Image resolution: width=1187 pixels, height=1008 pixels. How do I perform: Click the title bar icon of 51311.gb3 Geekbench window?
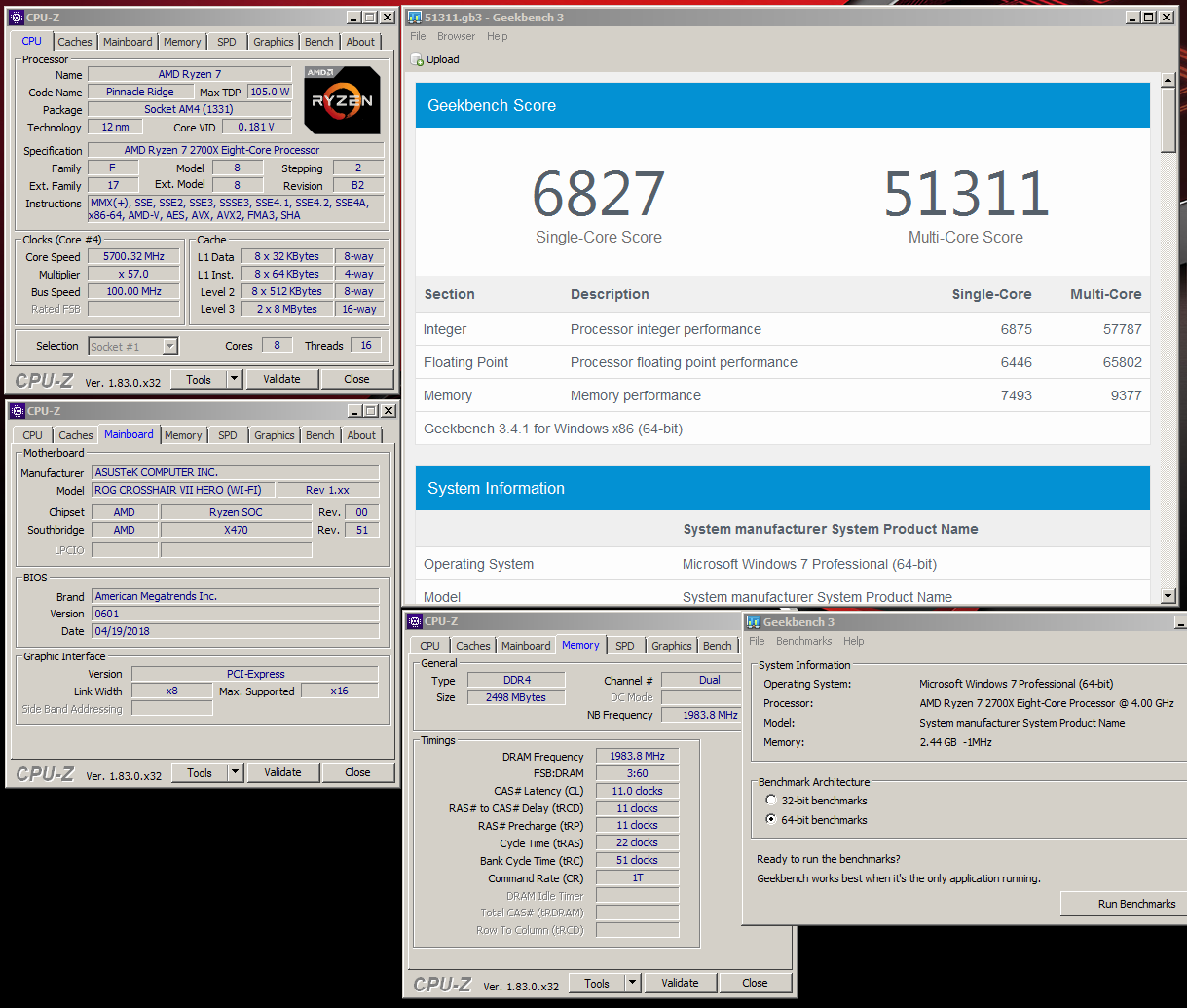pyautogui.click(x=414, y=18)
